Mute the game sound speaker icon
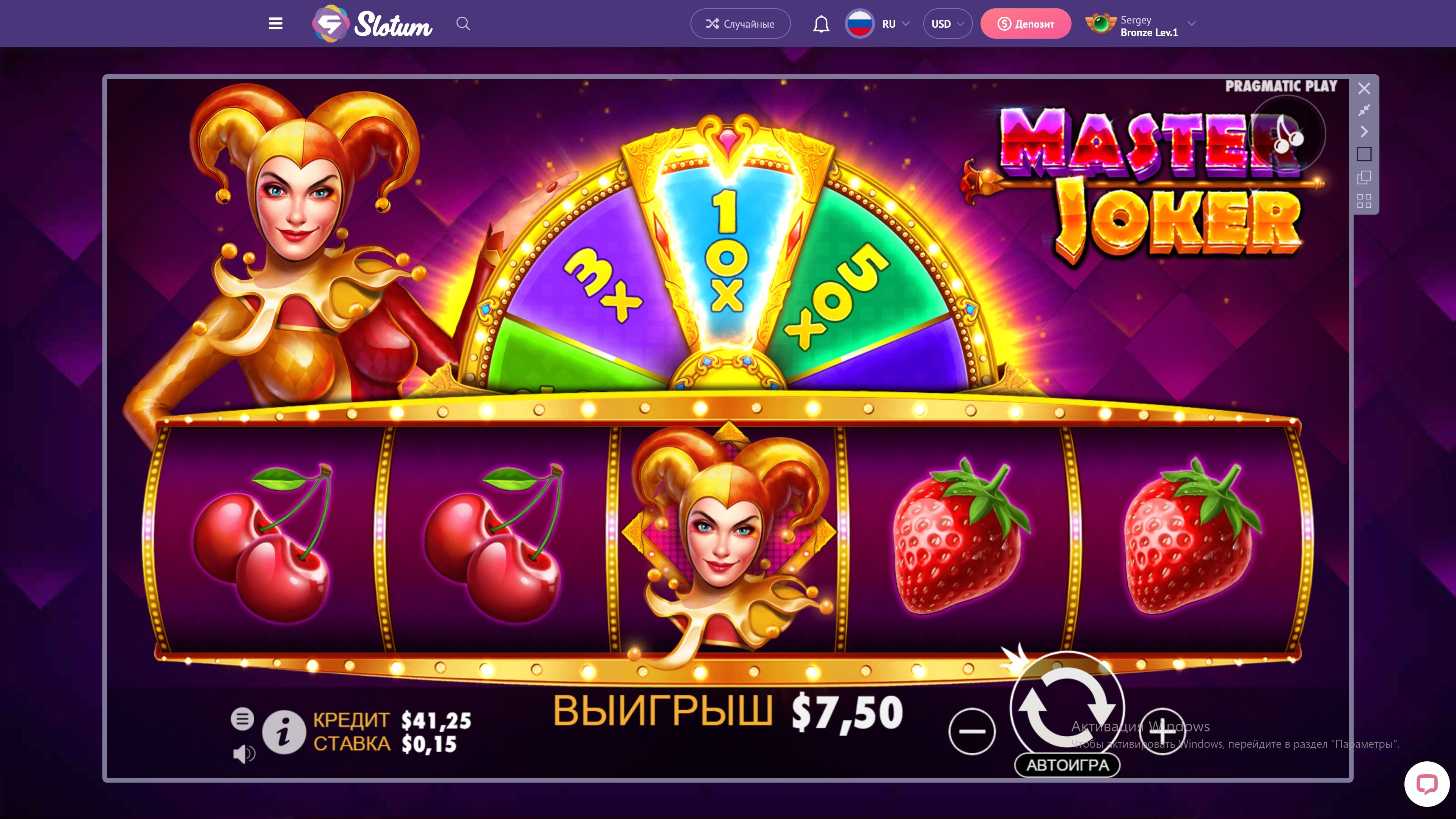1456x819 pixels. pyautogui.click(x=244, y=753)
